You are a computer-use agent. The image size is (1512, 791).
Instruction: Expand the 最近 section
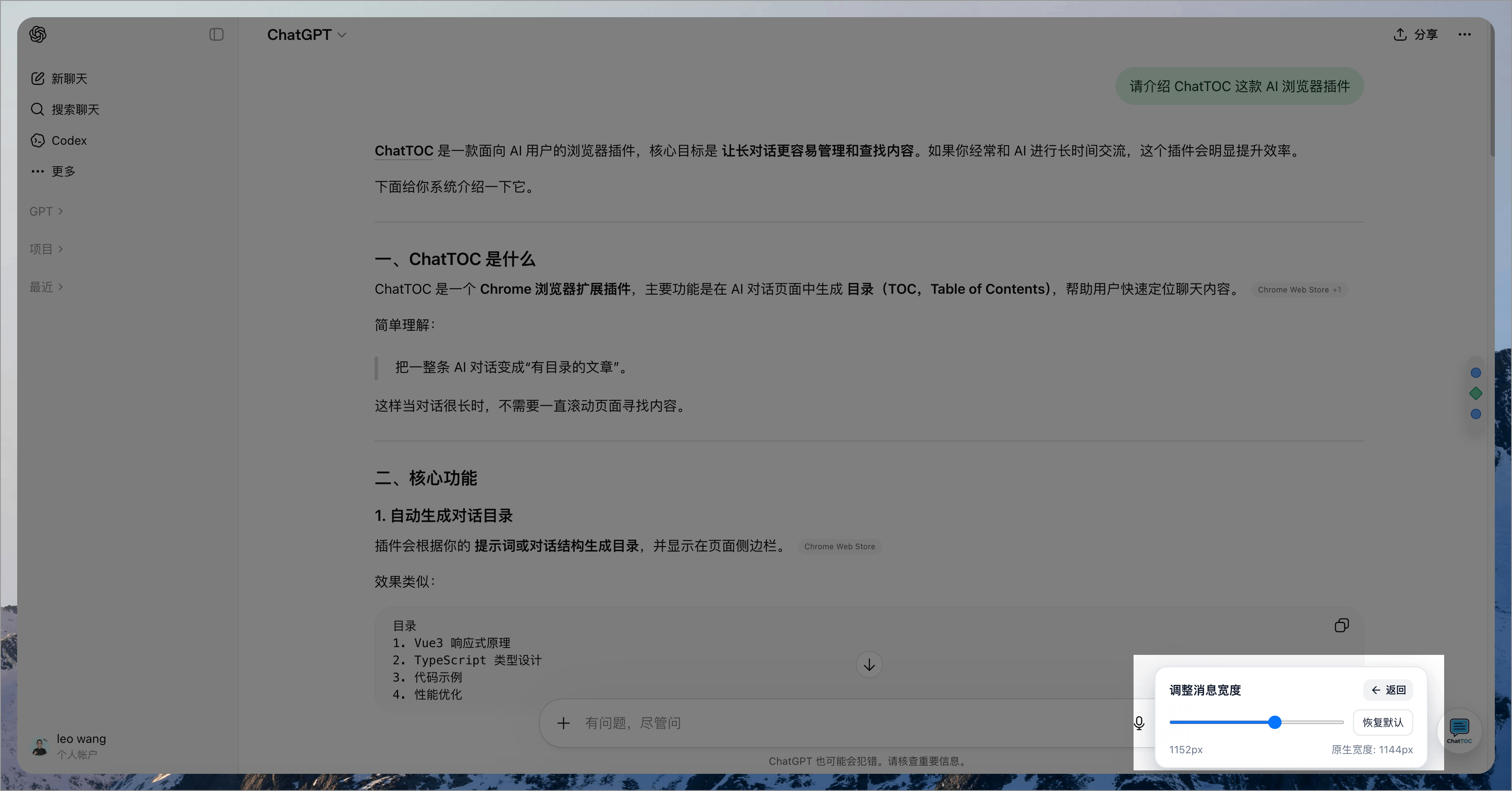pos(46,287)
